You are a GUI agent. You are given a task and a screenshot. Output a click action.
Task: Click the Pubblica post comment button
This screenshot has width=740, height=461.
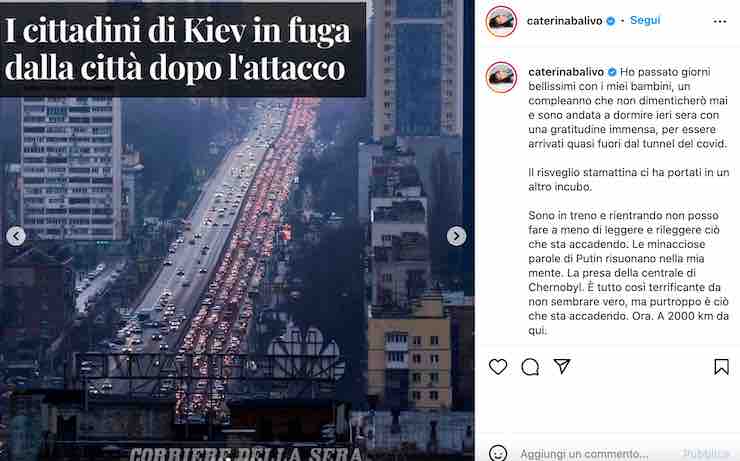point(706,454)
